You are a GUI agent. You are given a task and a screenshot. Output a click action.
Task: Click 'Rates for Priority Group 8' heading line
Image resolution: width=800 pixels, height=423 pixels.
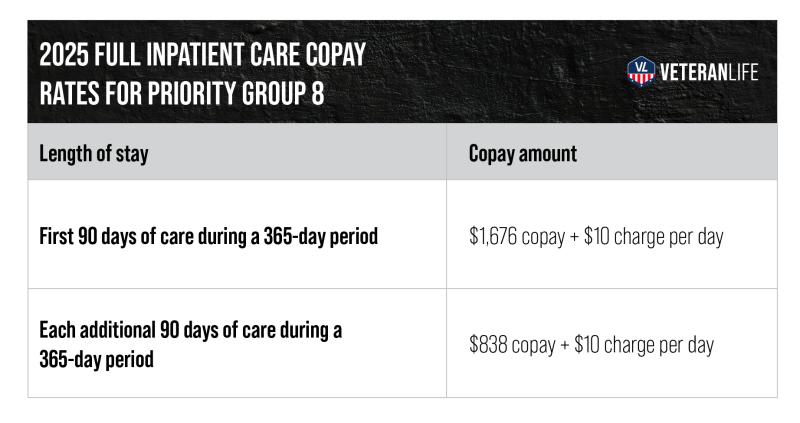click(182, 93)
